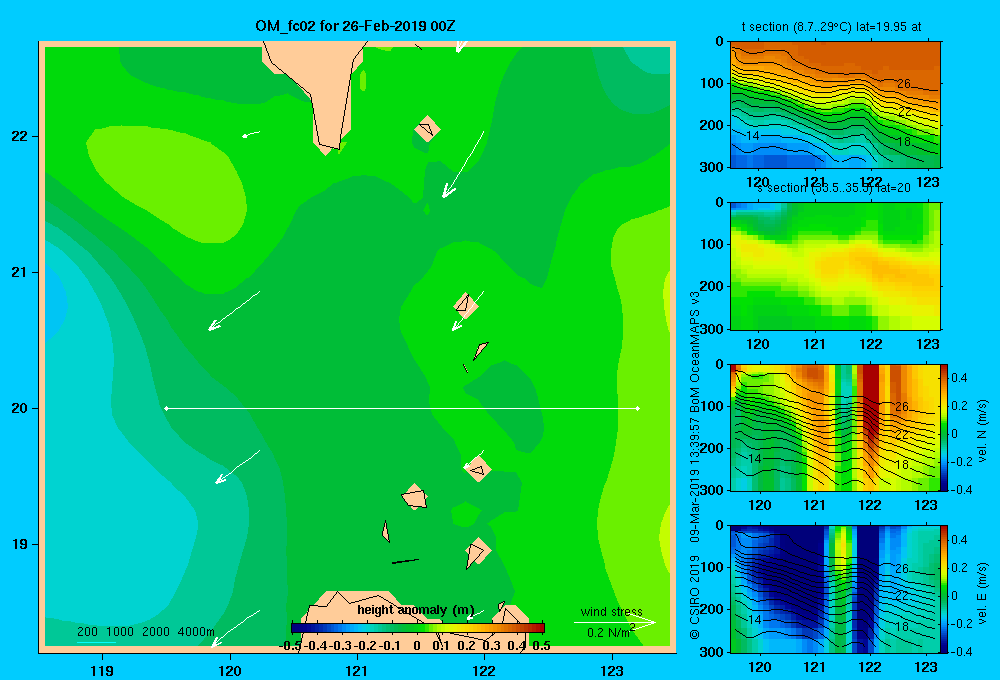Click the small diamond-shaped island near latitude 22
The height and width of the screenshot is (680, 1000).
pyautogui.click(x=427, y=129)
